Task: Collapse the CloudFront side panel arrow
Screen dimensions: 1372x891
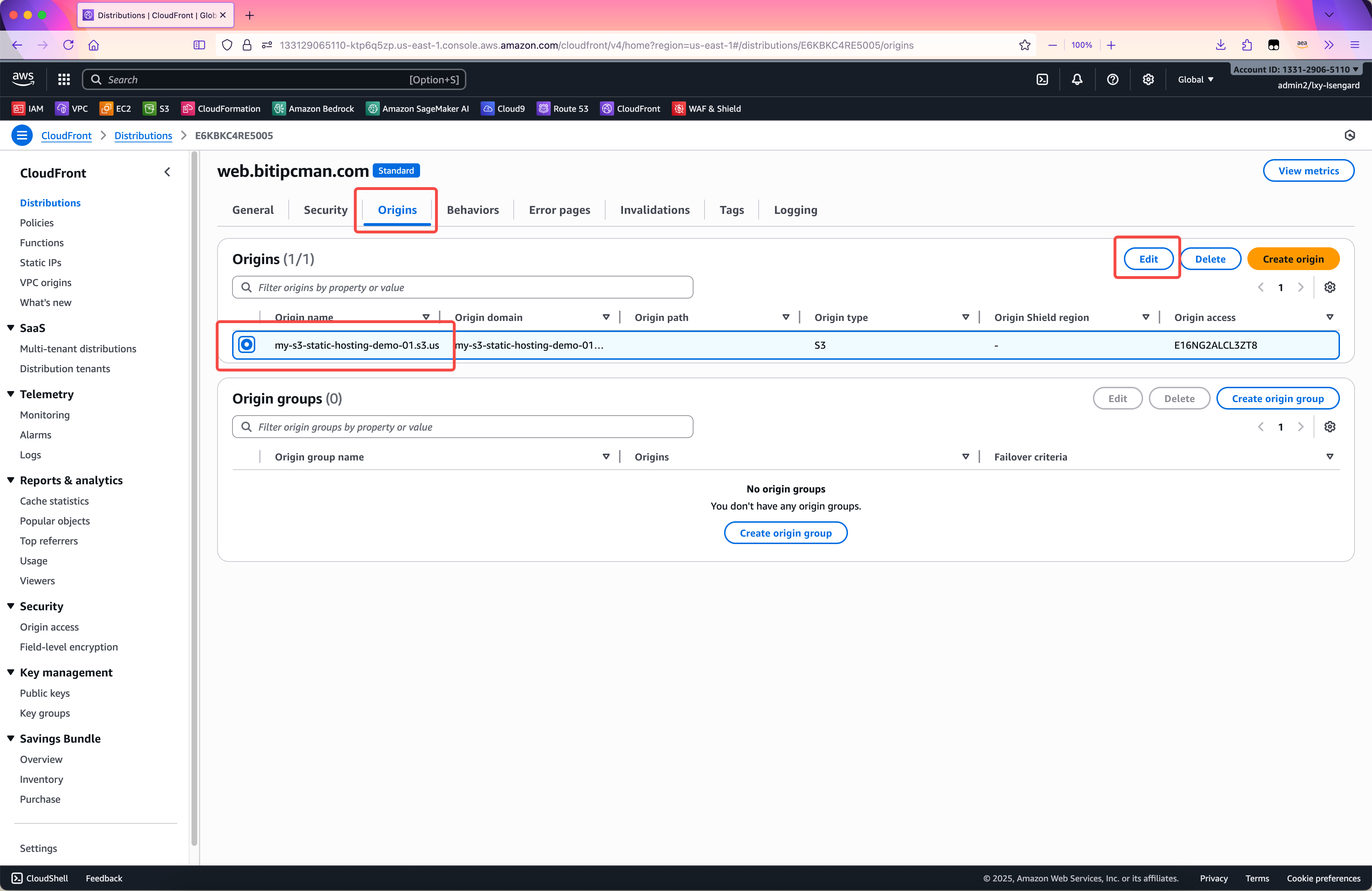Action: click(x=167, y=172)
